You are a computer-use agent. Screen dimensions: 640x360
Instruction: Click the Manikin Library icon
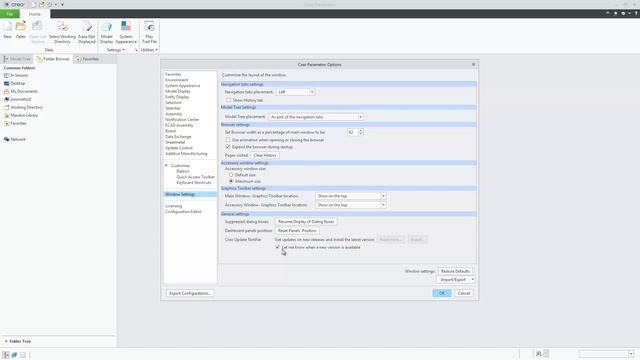click(x=7, y=116)
